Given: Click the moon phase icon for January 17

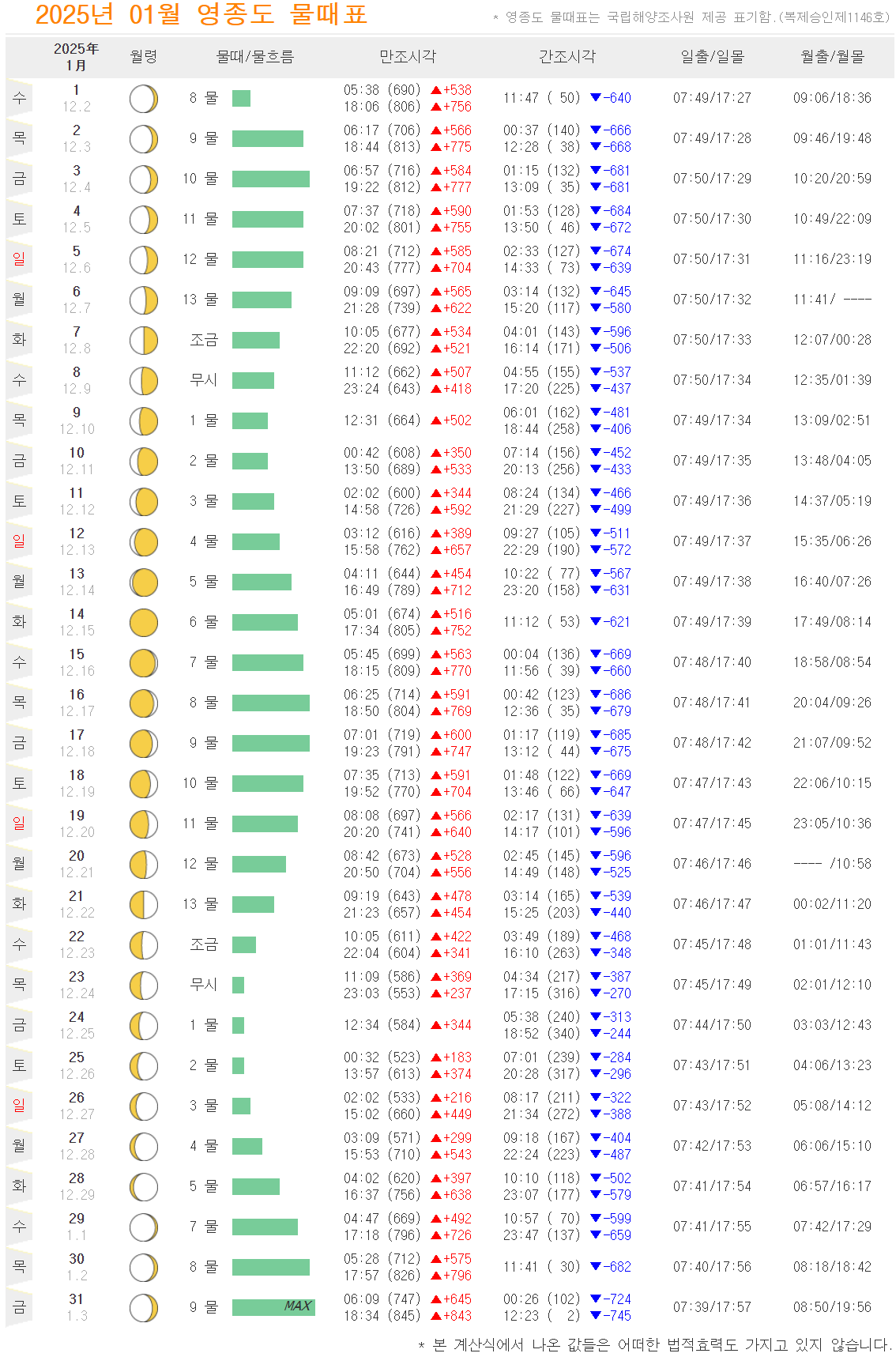Looking at the screenshot, I should pos(144,744).
